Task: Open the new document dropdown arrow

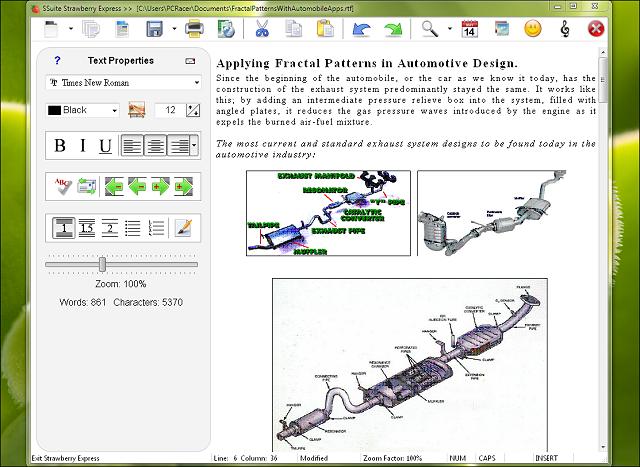Action: pos(71,29)
